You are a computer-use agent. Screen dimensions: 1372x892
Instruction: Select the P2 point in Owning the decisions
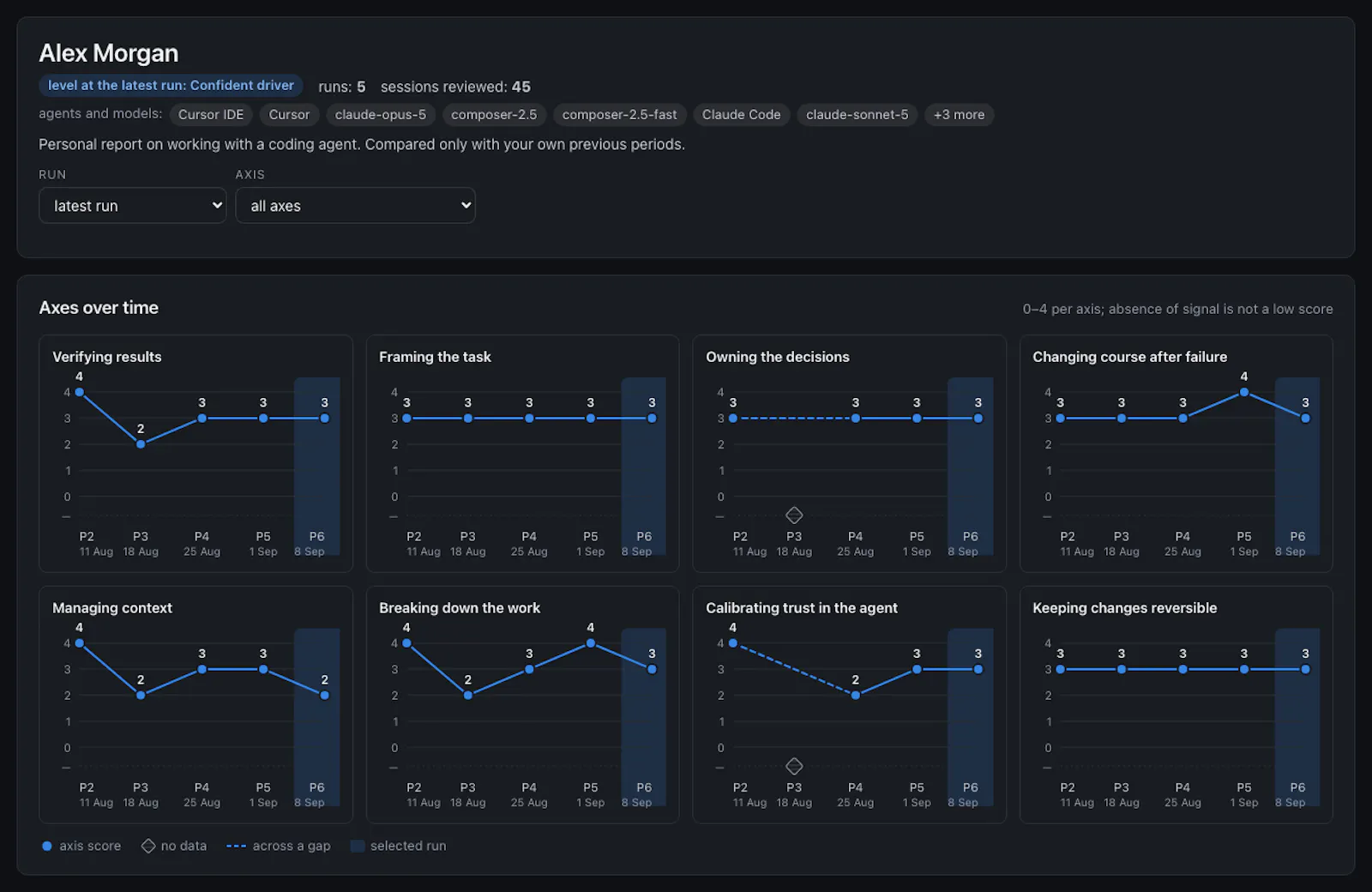[732, 419]
